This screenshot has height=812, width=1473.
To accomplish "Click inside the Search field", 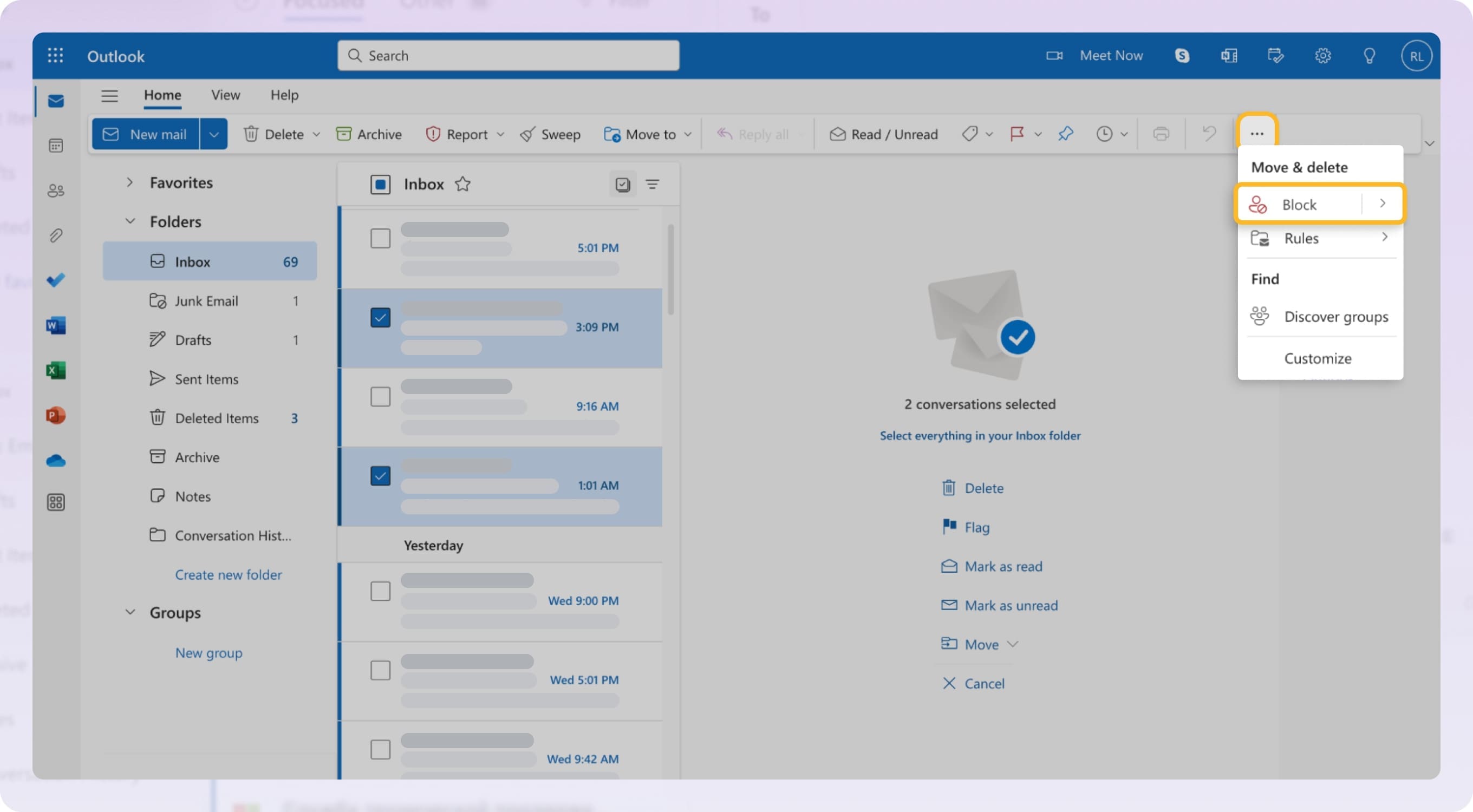I will point(508,55).
